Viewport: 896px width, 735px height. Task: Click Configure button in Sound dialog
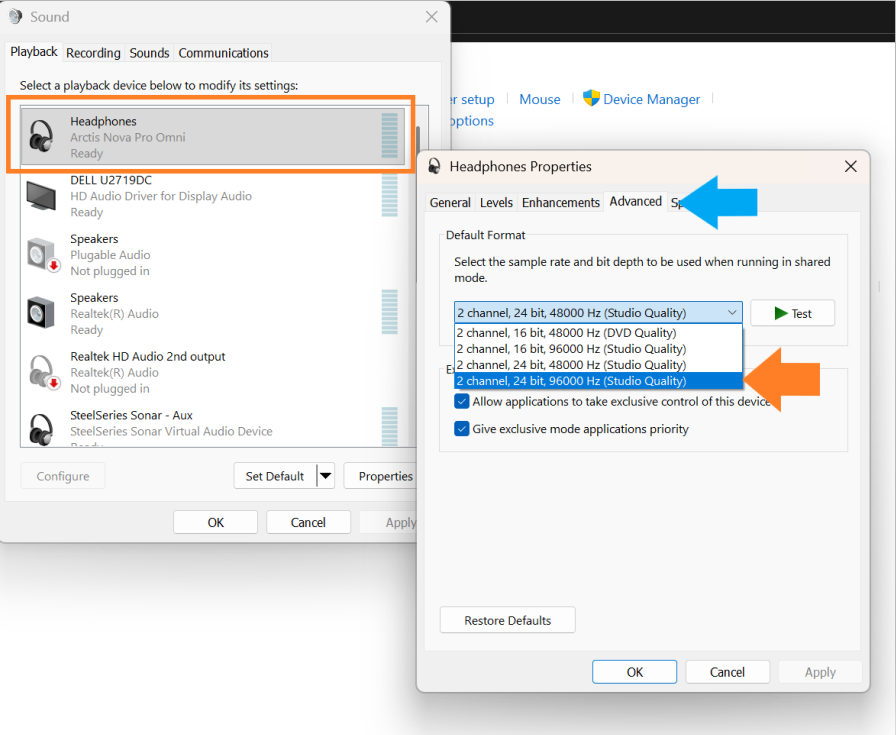tap(63, 476)
